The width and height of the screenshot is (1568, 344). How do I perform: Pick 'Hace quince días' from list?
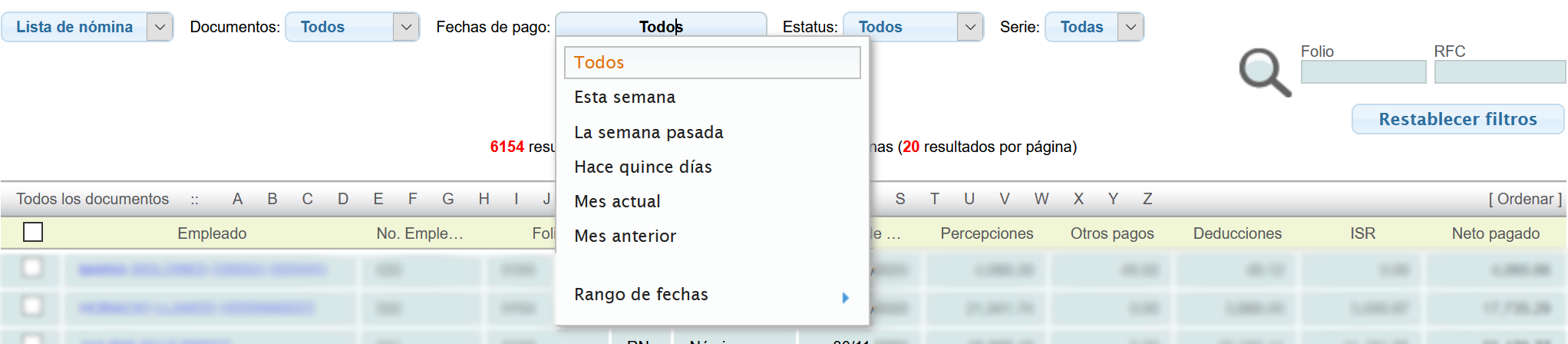tap(642, 167)
